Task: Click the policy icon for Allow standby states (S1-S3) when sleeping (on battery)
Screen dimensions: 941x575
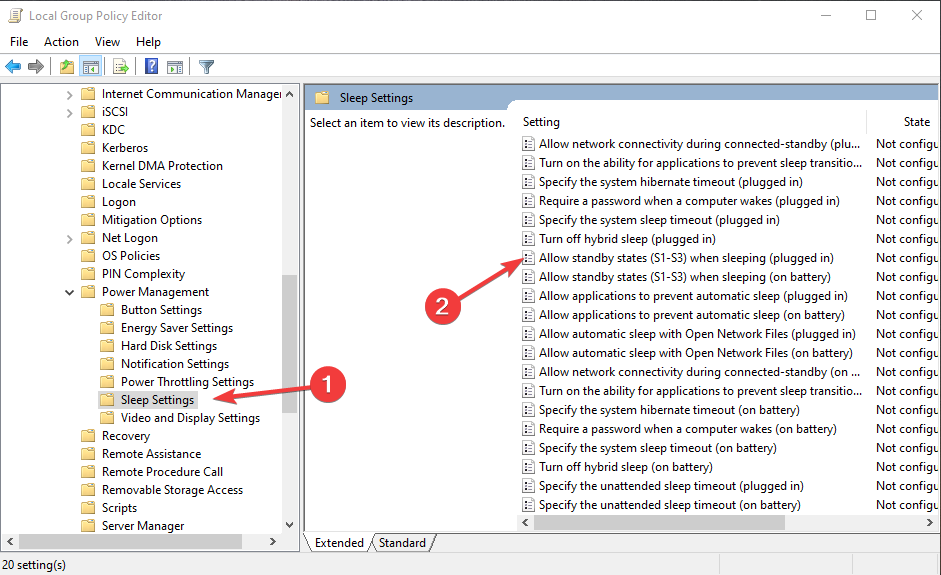Action: coord(528,277)
